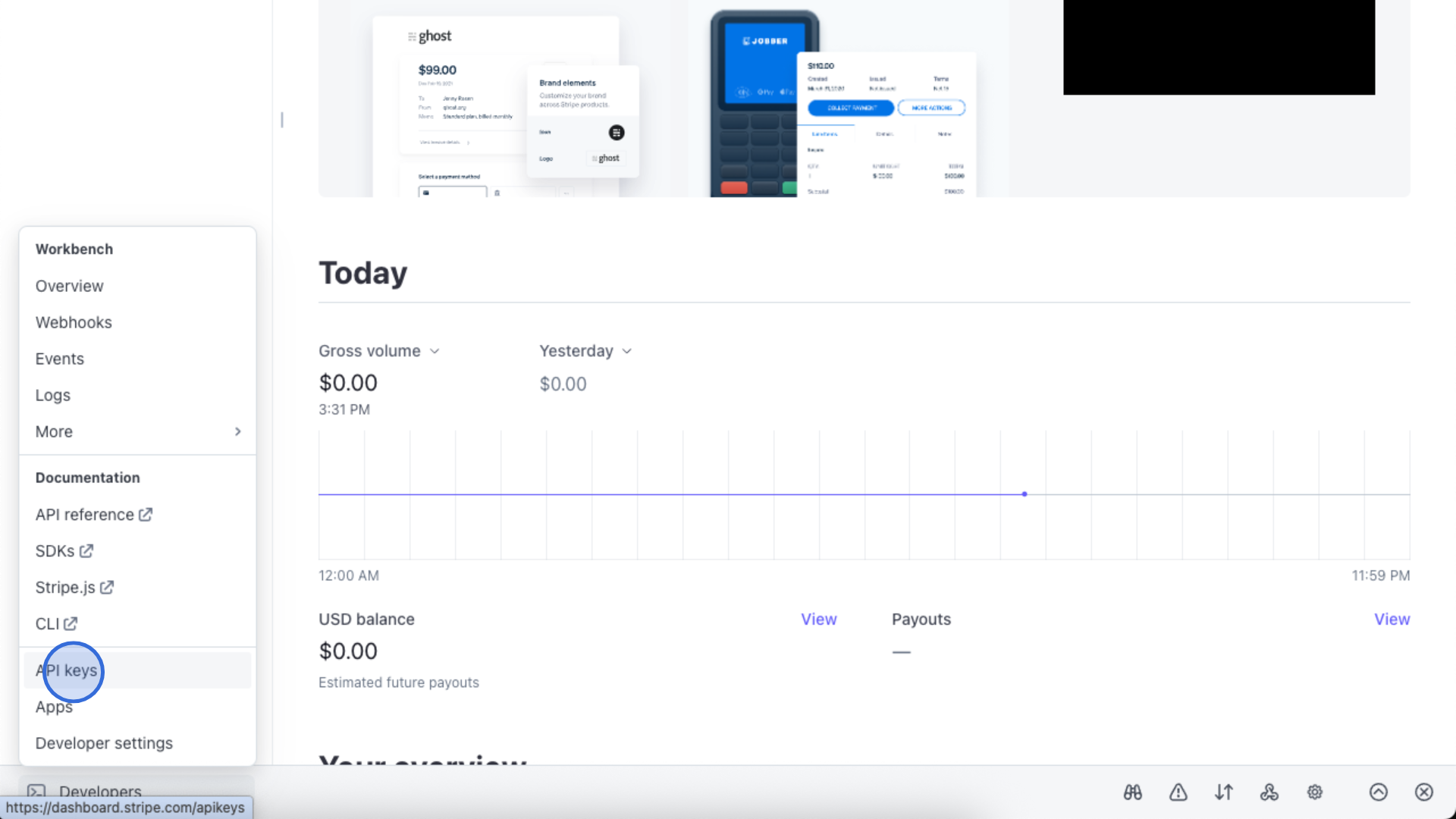Open the gear settings icon in the bottom toolbar
Viewport: 1456px width, 819px height.
point(1315,792)
